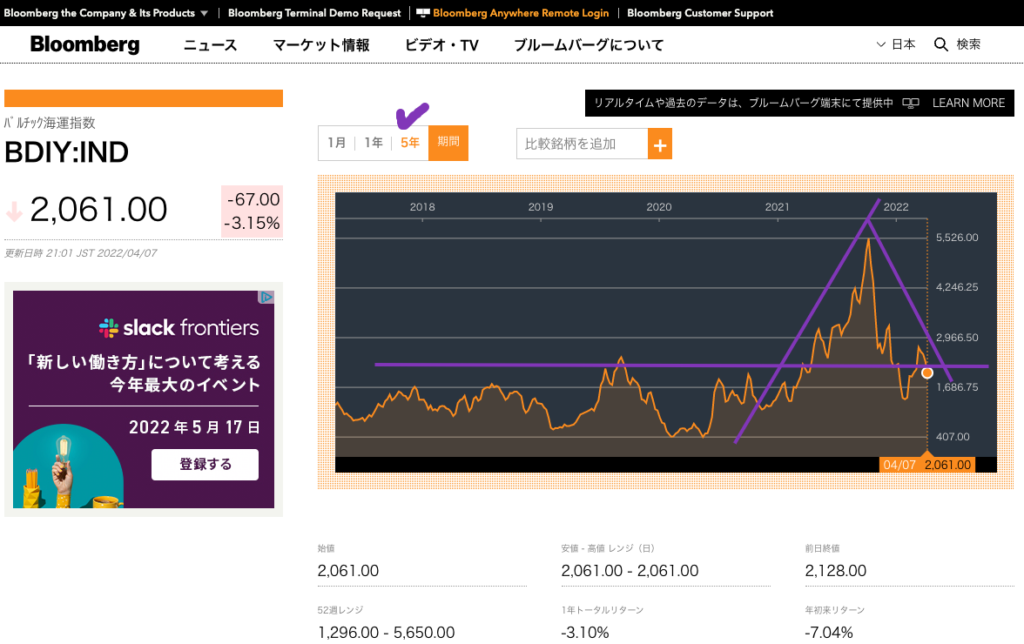Open the マーケット情報 menu
The image size is (1024, 644).
321,45
